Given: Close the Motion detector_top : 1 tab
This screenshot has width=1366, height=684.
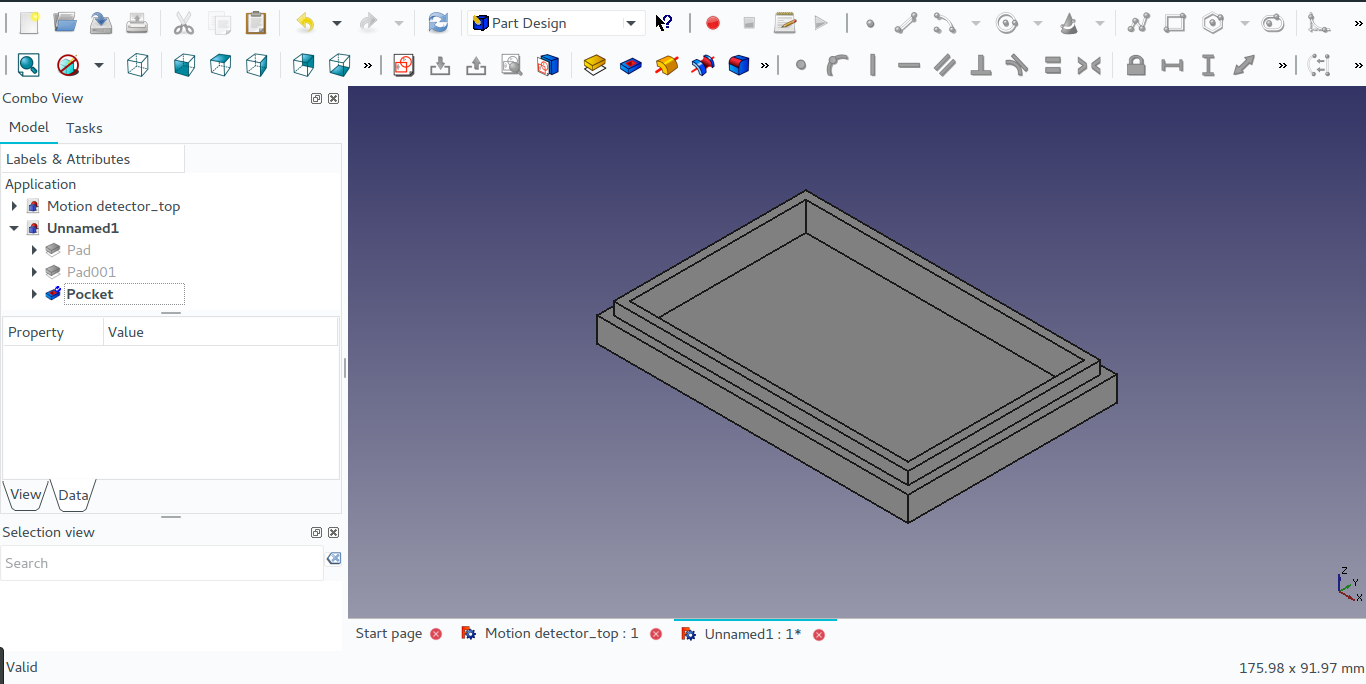Looking at the screenshot, I should coord(656,634).
